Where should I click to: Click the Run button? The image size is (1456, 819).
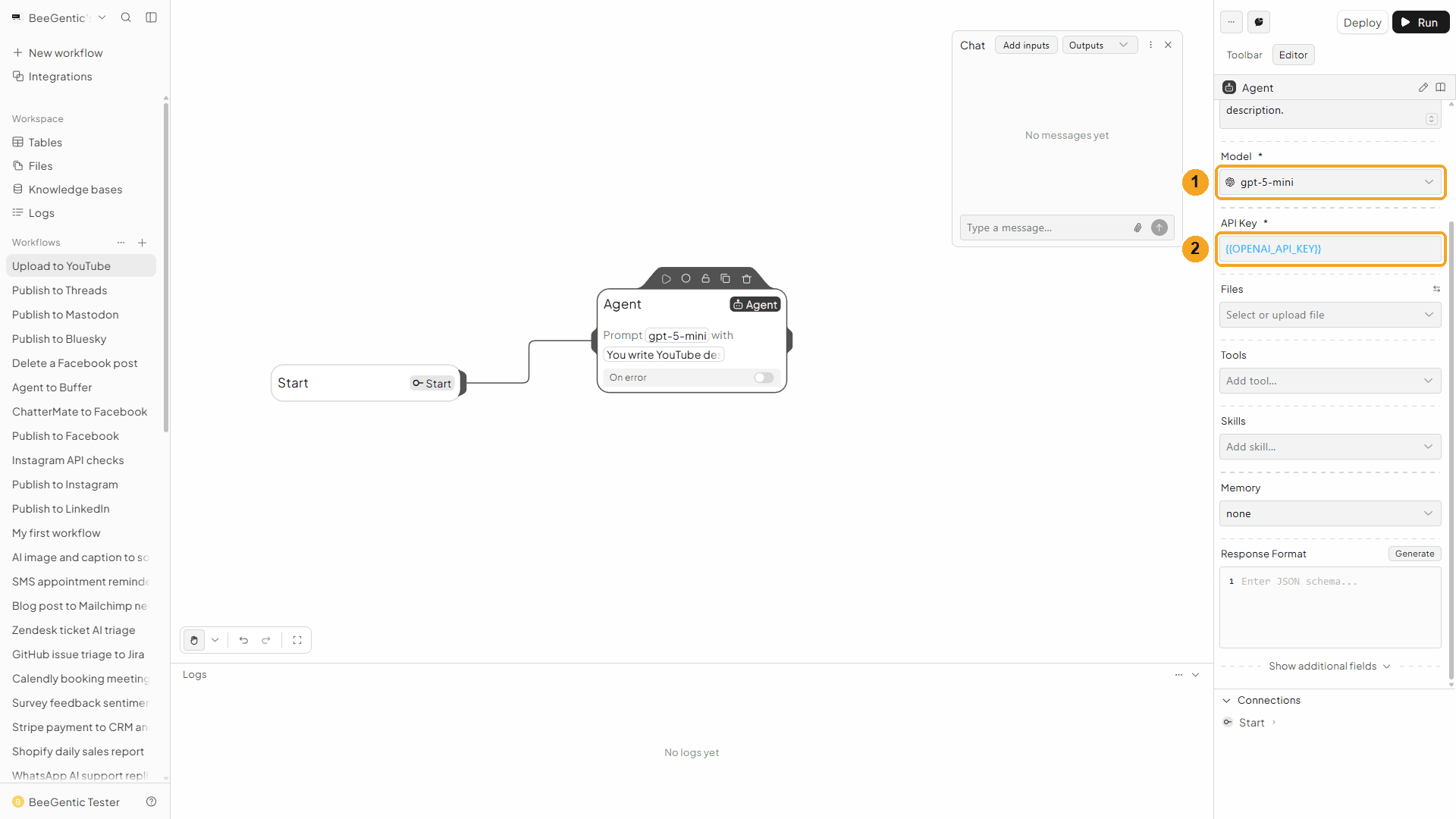1420,22
